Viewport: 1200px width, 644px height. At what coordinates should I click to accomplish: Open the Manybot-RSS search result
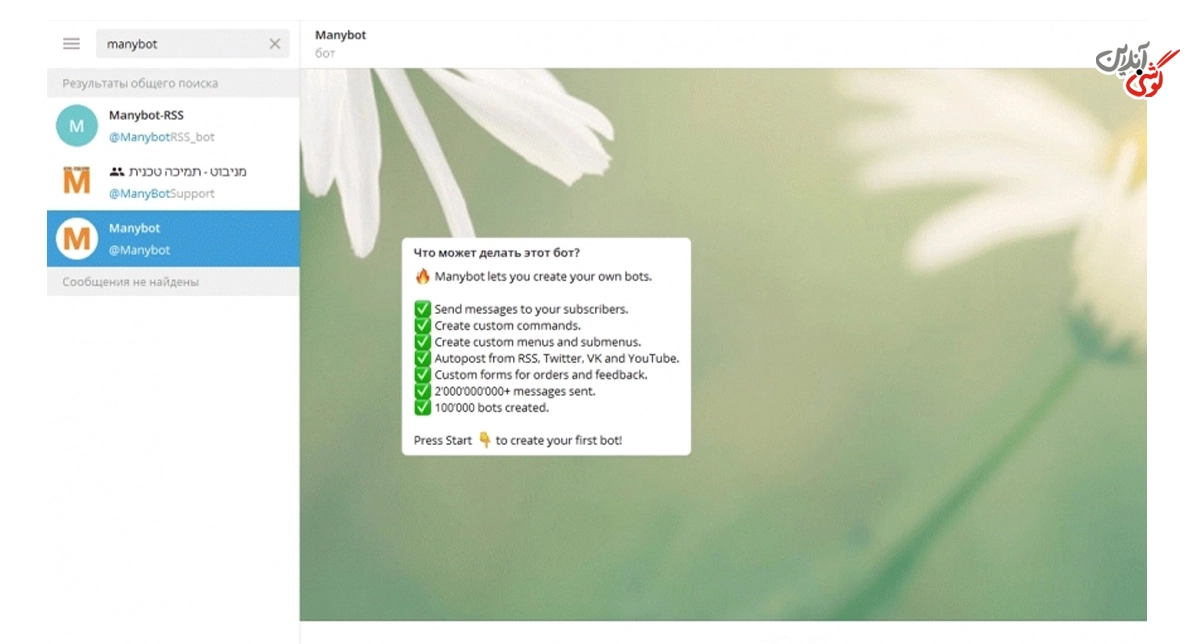[173, 126]
